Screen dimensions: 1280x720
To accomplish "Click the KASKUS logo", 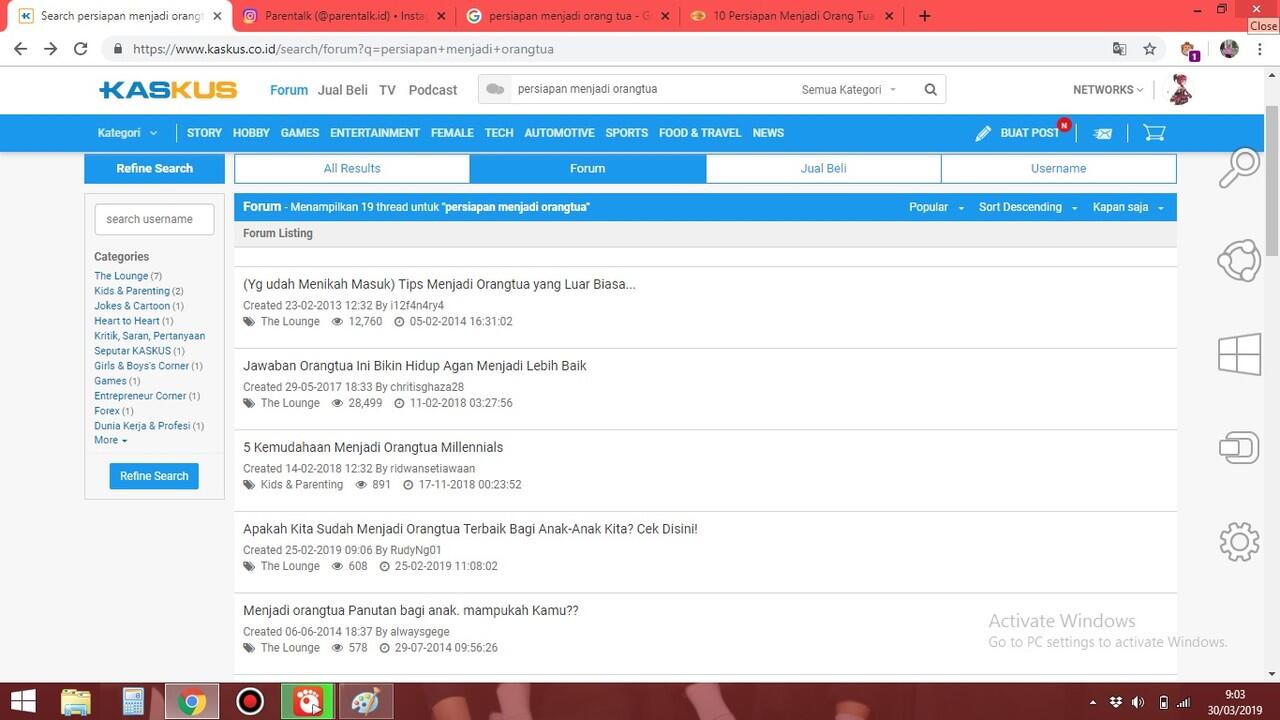I will pyautogui.click(x=168, y=90).
